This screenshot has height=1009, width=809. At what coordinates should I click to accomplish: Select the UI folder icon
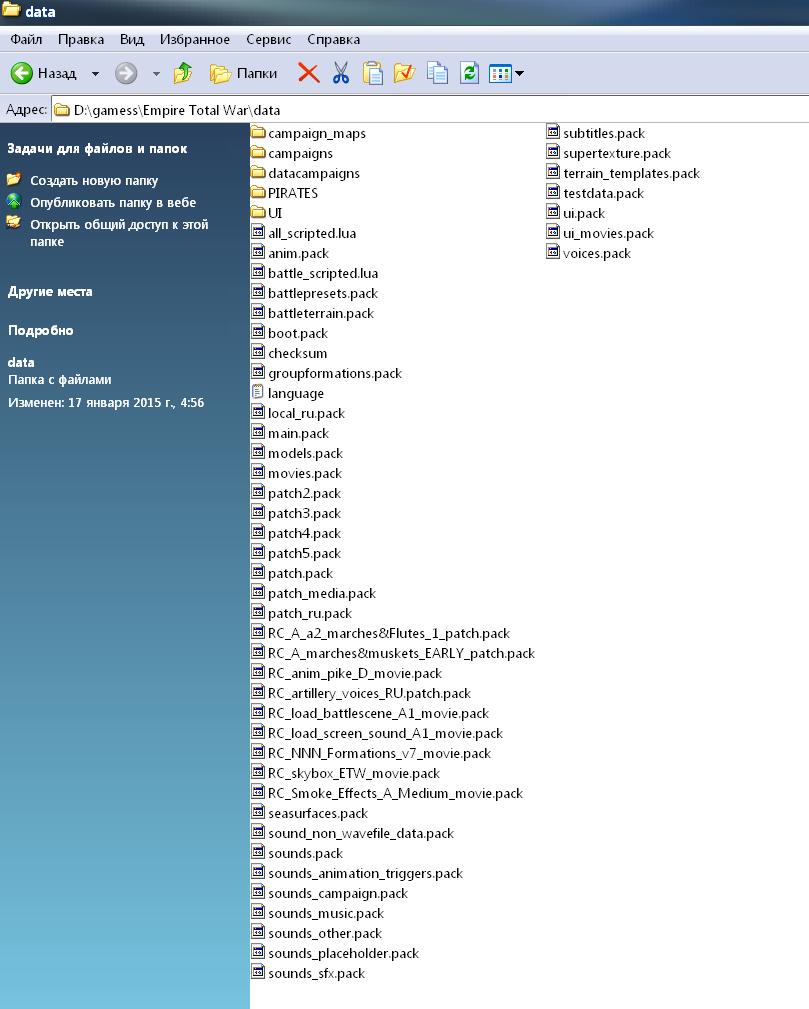258,212
